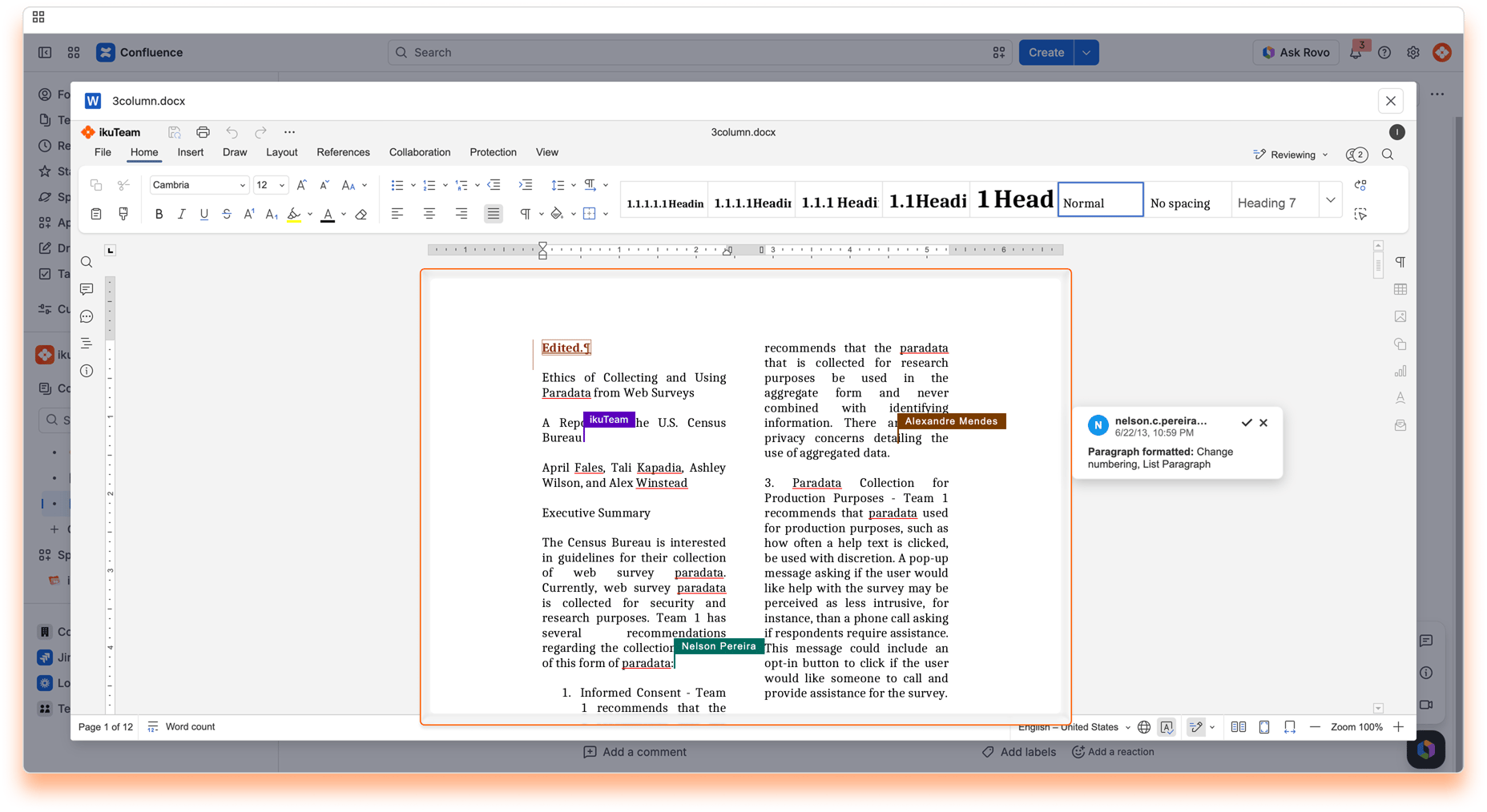Copy the formatting with paint format brush
The height and width of the screenshot is (812, 1487).
click(123, 214)
